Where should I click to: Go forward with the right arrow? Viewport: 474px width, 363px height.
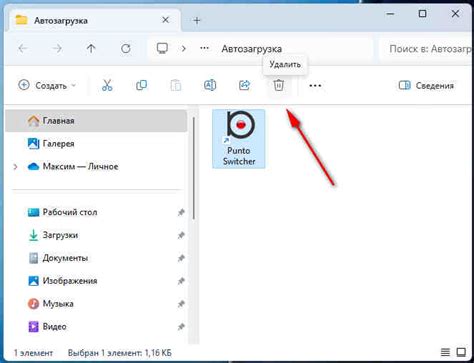(x=57, y=49)
